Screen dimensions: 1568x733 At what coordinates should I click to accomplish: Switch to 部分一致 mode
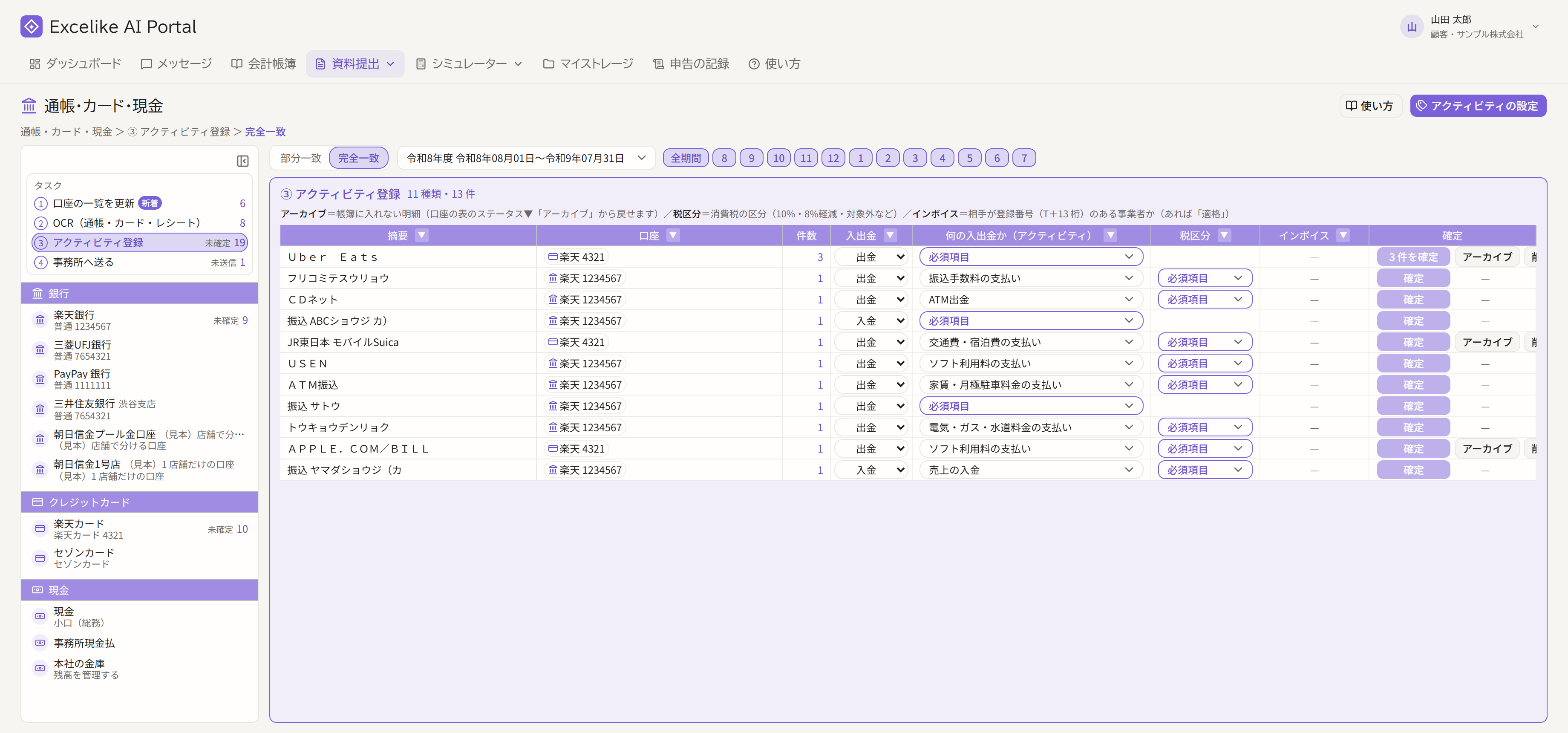click(x=301, y=158)
